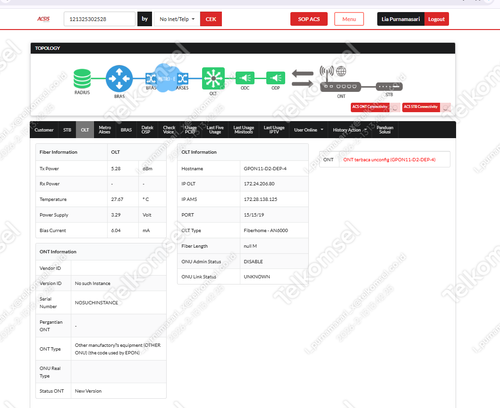Open the BRAS tab
500x408 pixels.
coord(126,130)
